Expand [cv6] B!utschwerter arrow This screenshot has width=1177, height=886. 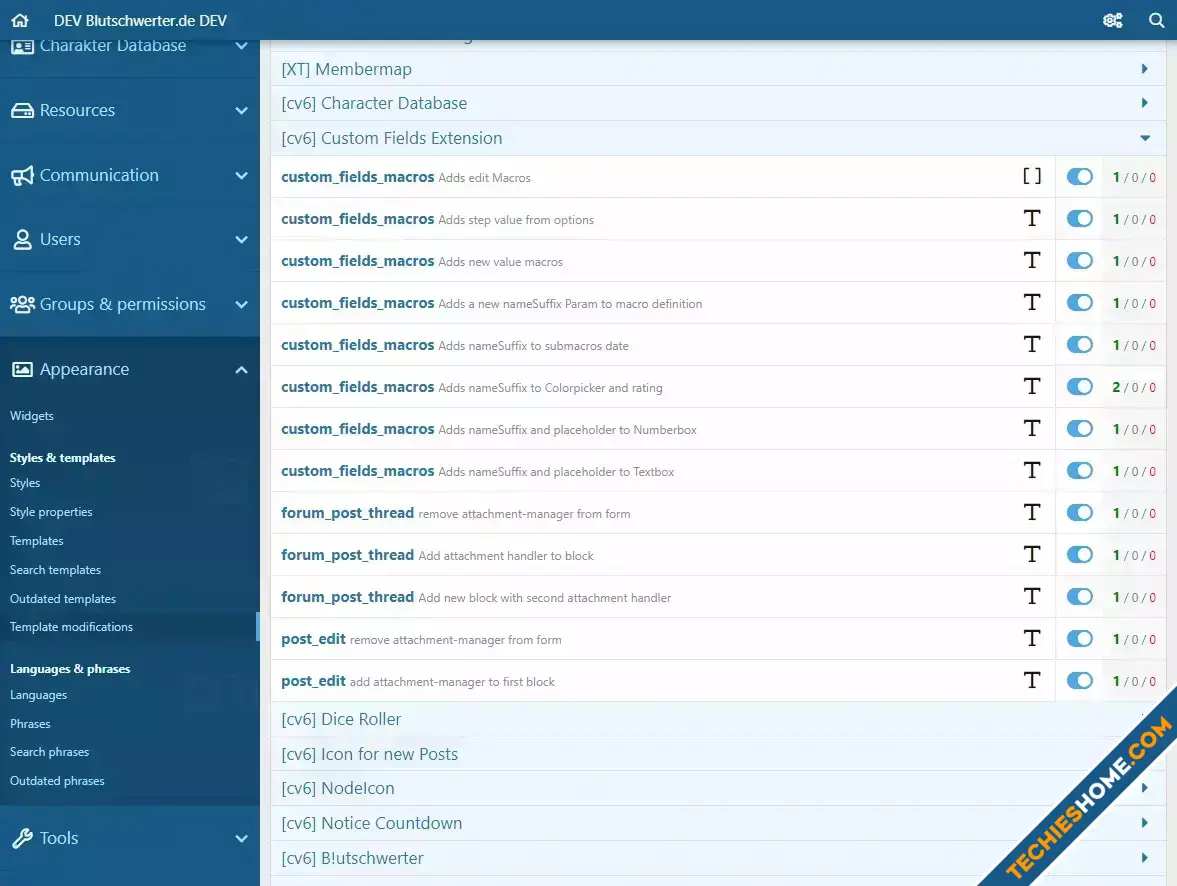click(1145, 857)
